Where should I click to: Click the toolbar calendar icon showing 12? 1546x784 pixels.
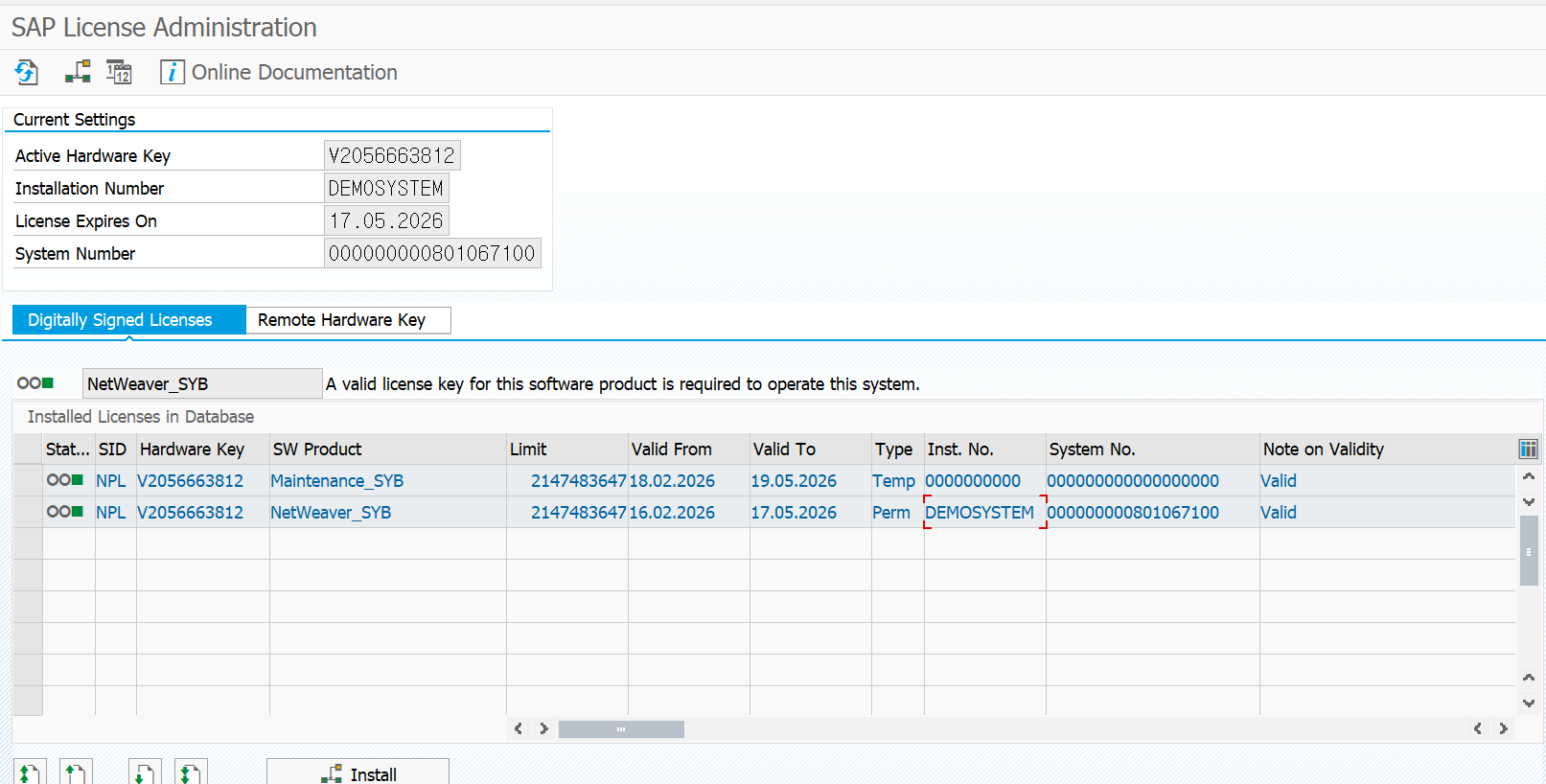pyautogui.click(x=119, y=72)
